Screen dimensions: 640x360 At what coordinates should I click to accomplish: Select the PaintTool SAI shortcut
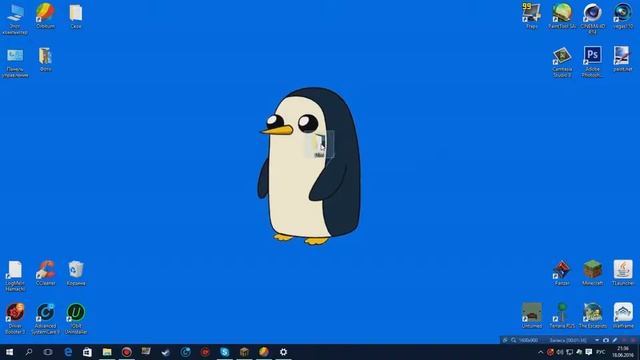click(x=562, y=16)
